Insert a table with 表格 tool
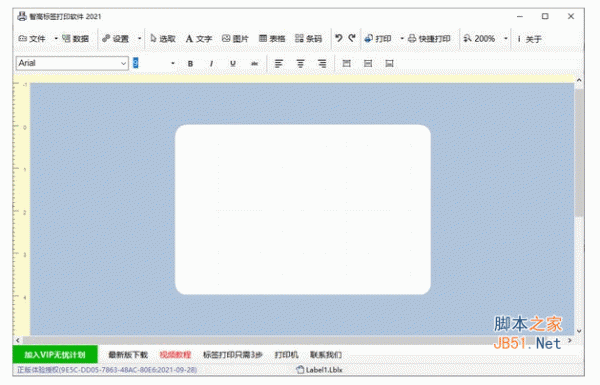The image size is (600, 385). [272, 39]
